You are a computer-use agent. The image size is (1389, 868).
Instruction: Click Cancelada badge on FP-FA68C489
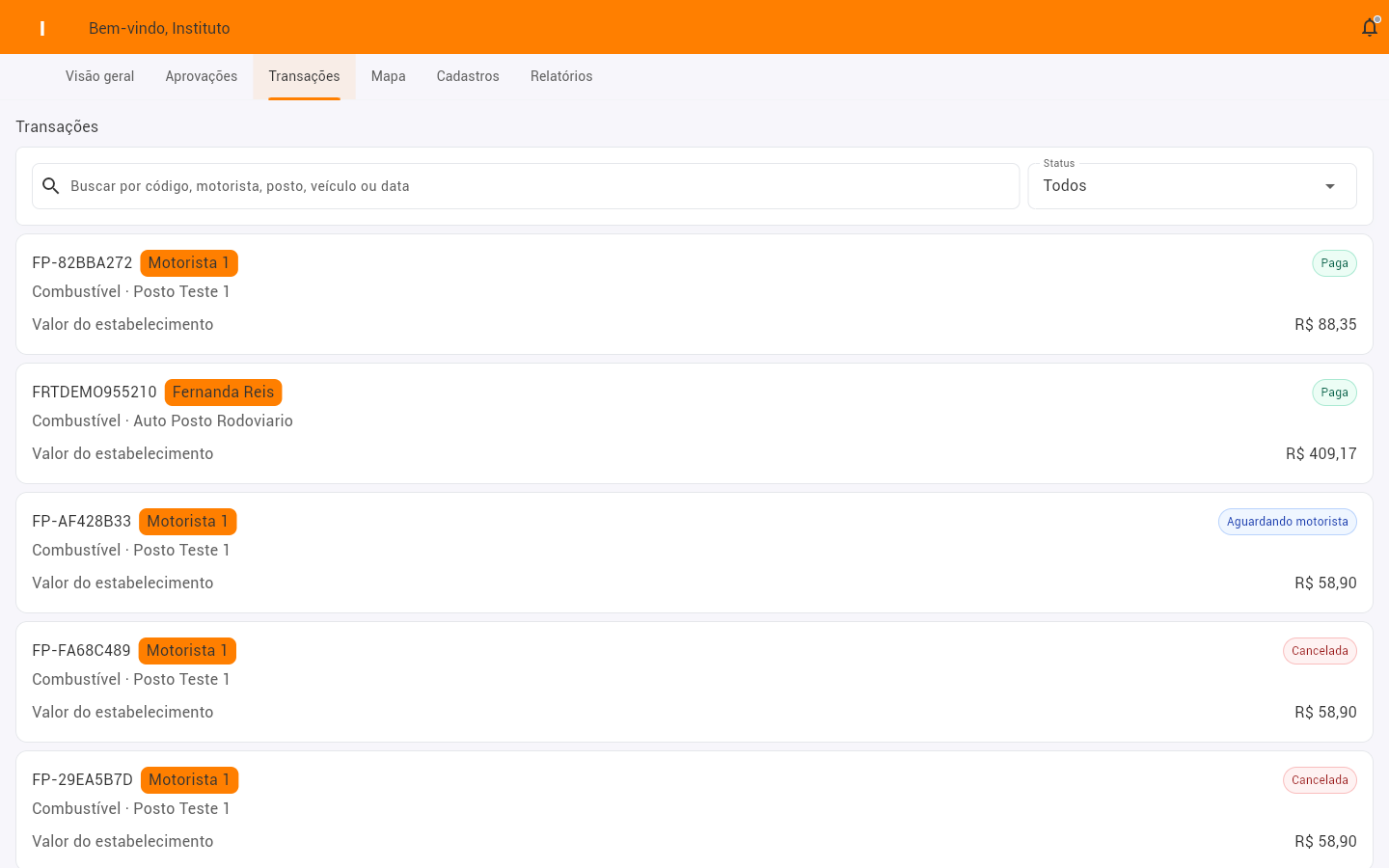(x=1320, y=651)
